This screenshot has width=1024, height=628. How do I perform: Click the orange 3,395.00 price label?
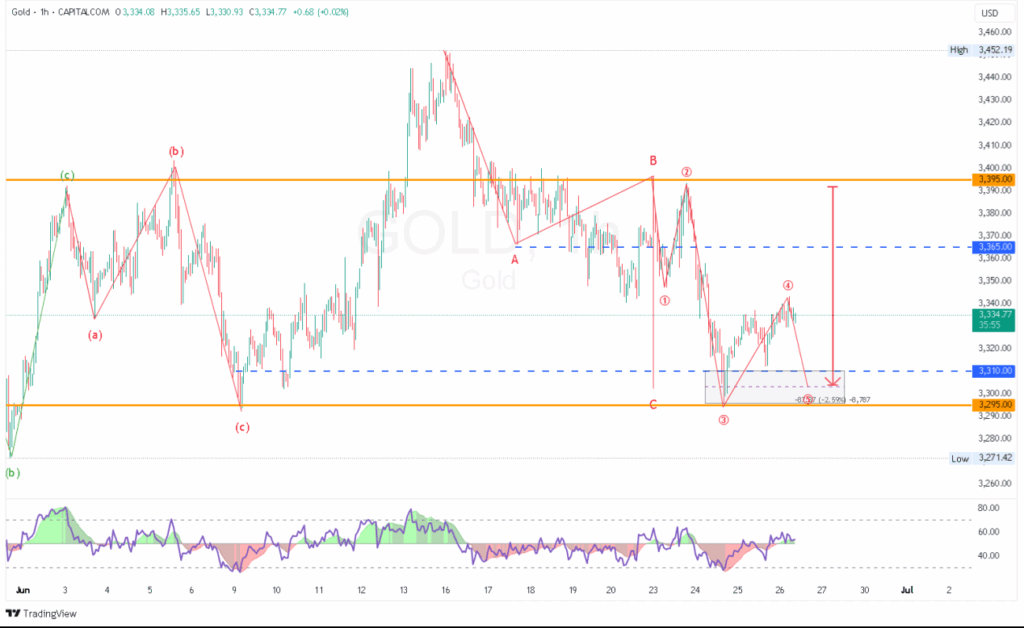coord(994,179)
